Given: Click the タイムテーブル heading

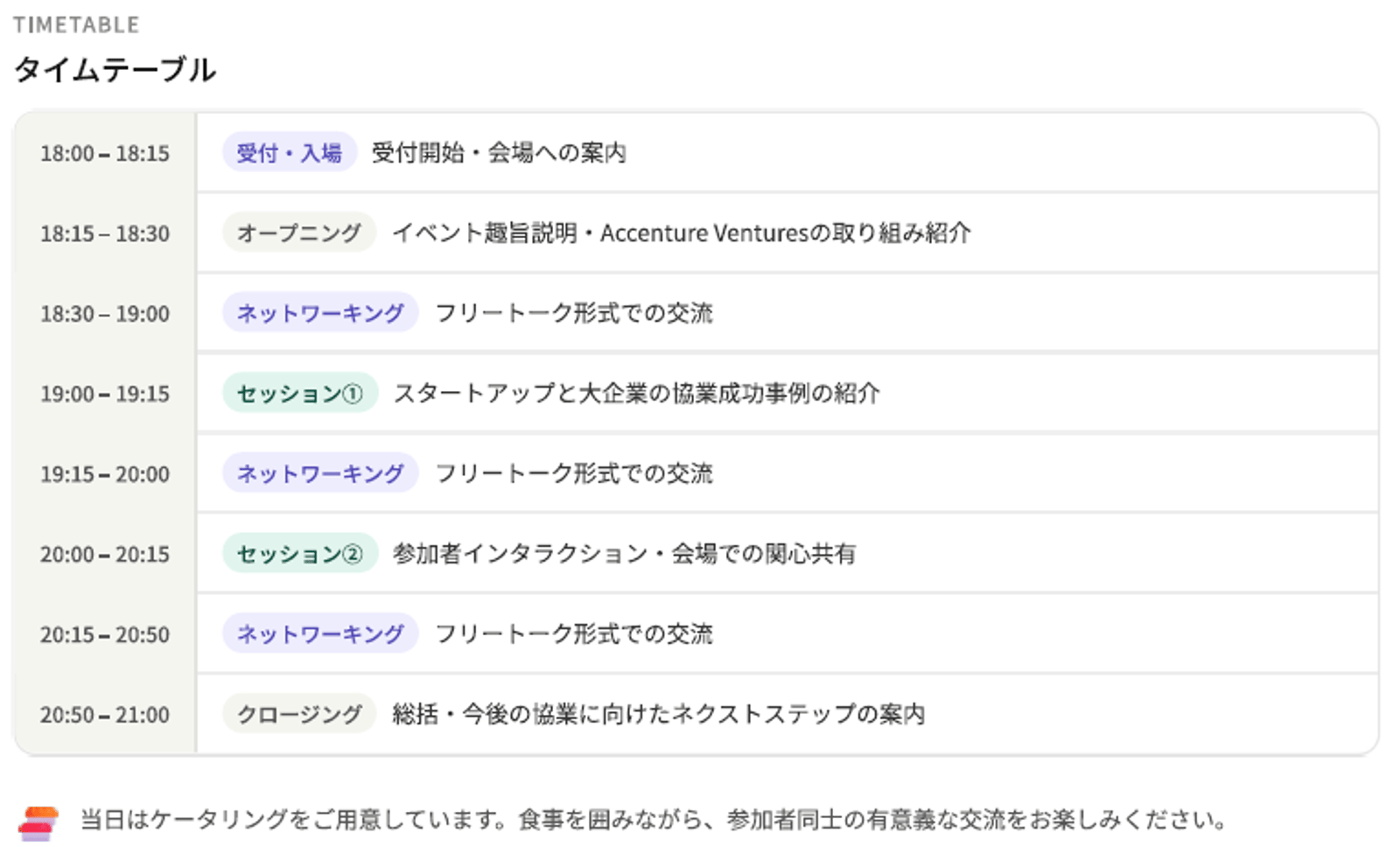Looking at the screenshot, I should tap(115, 70).
